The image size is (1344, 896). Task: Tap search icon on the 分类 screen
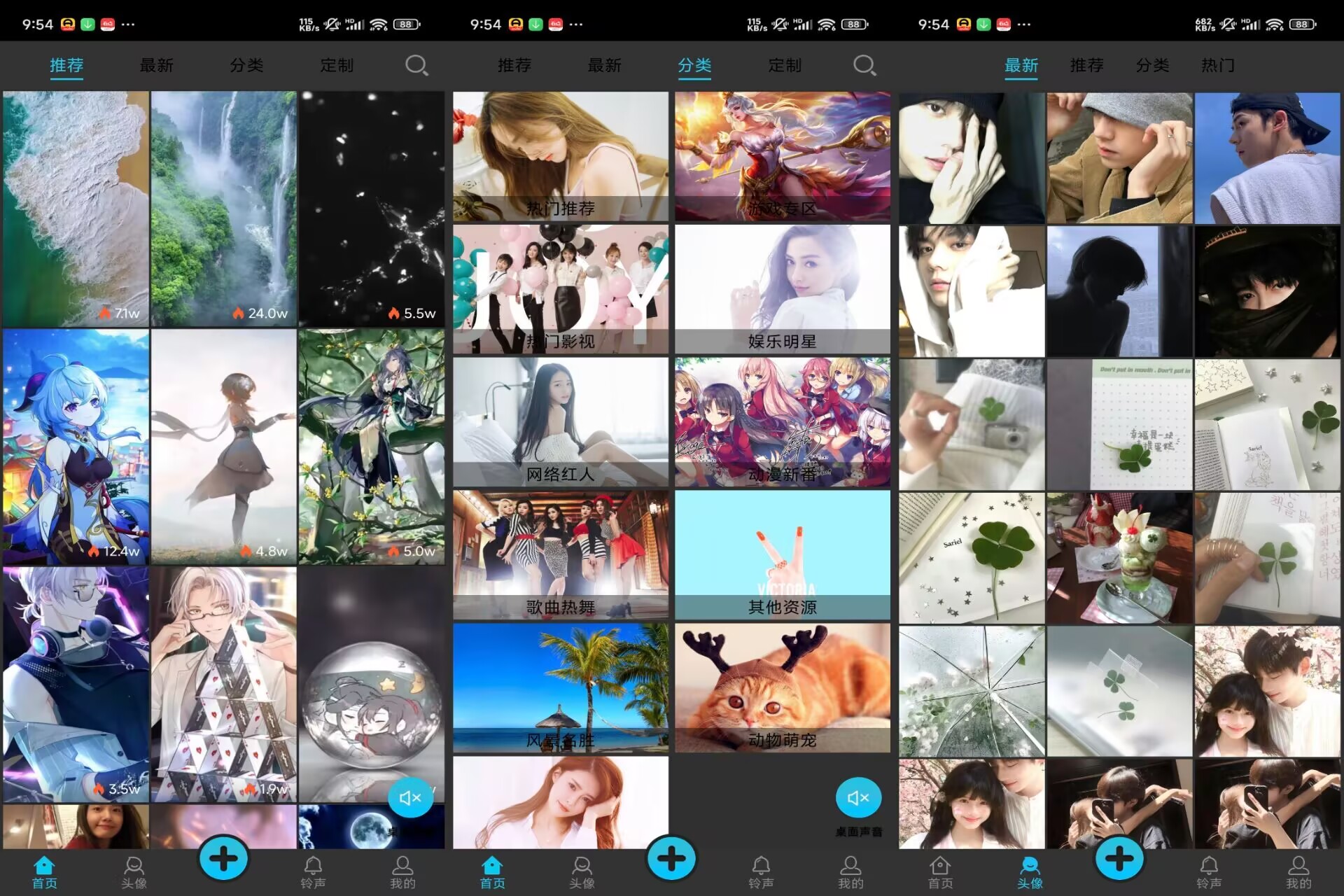[864, 66]
